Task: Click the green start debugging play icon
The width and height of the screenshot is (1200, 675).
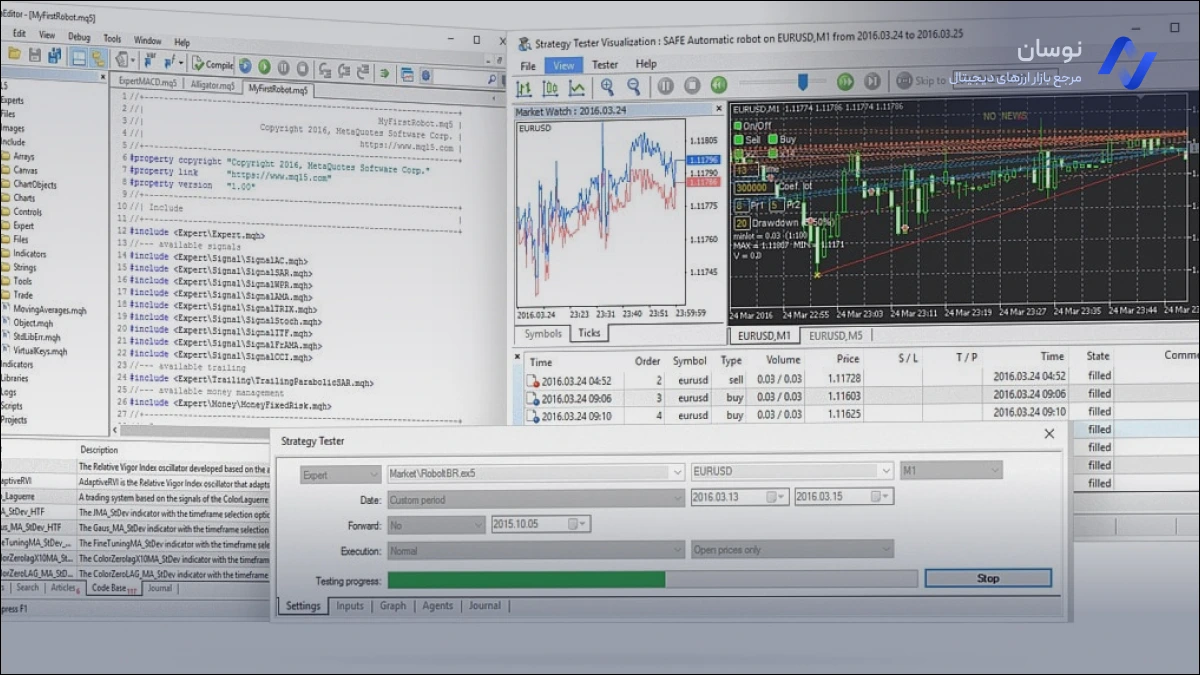Action: click(x=264, y=67)
